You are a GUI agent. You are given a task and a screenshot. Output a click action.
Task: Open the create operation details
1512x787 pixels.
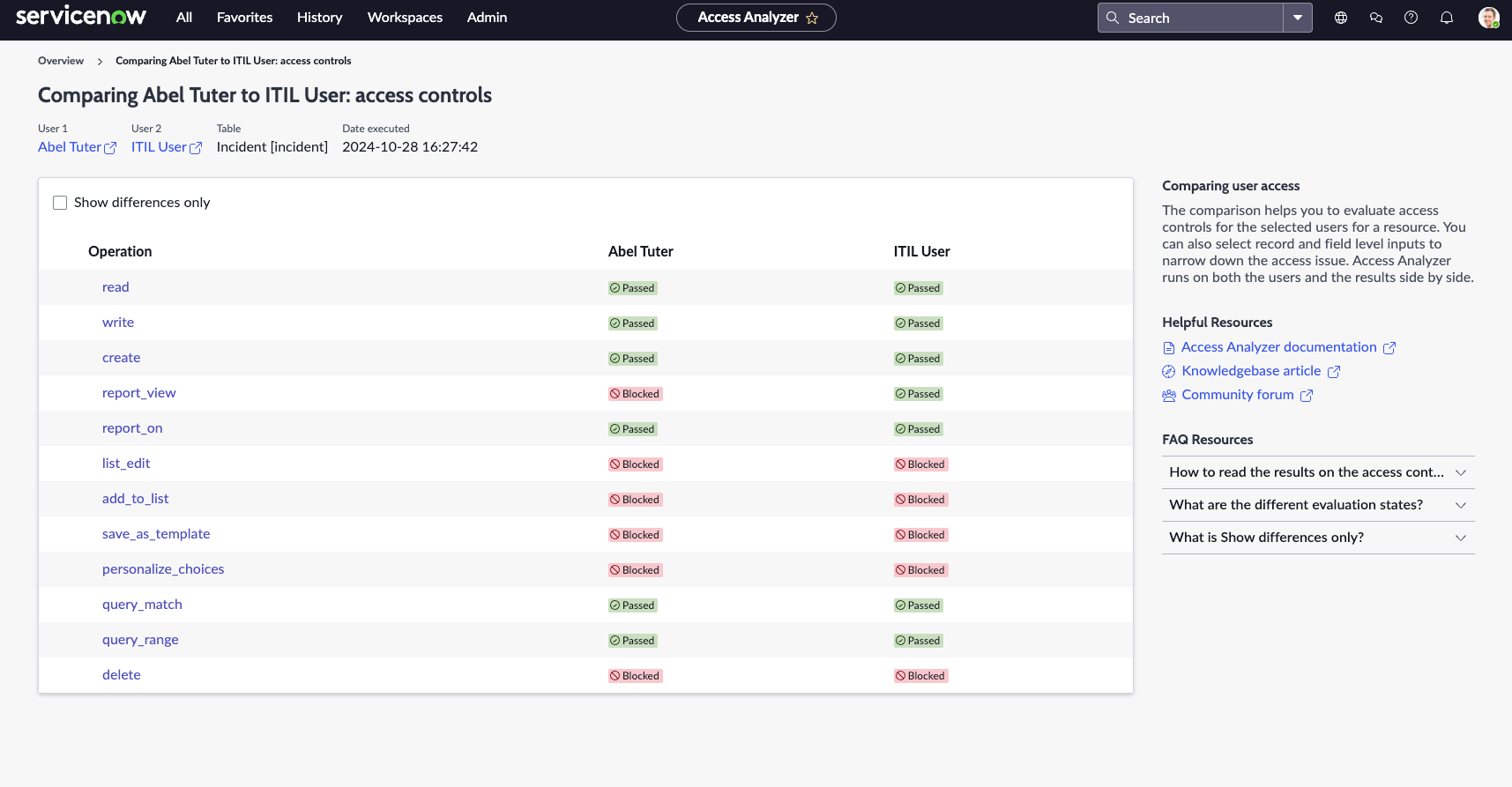click(x=122, y=358)
